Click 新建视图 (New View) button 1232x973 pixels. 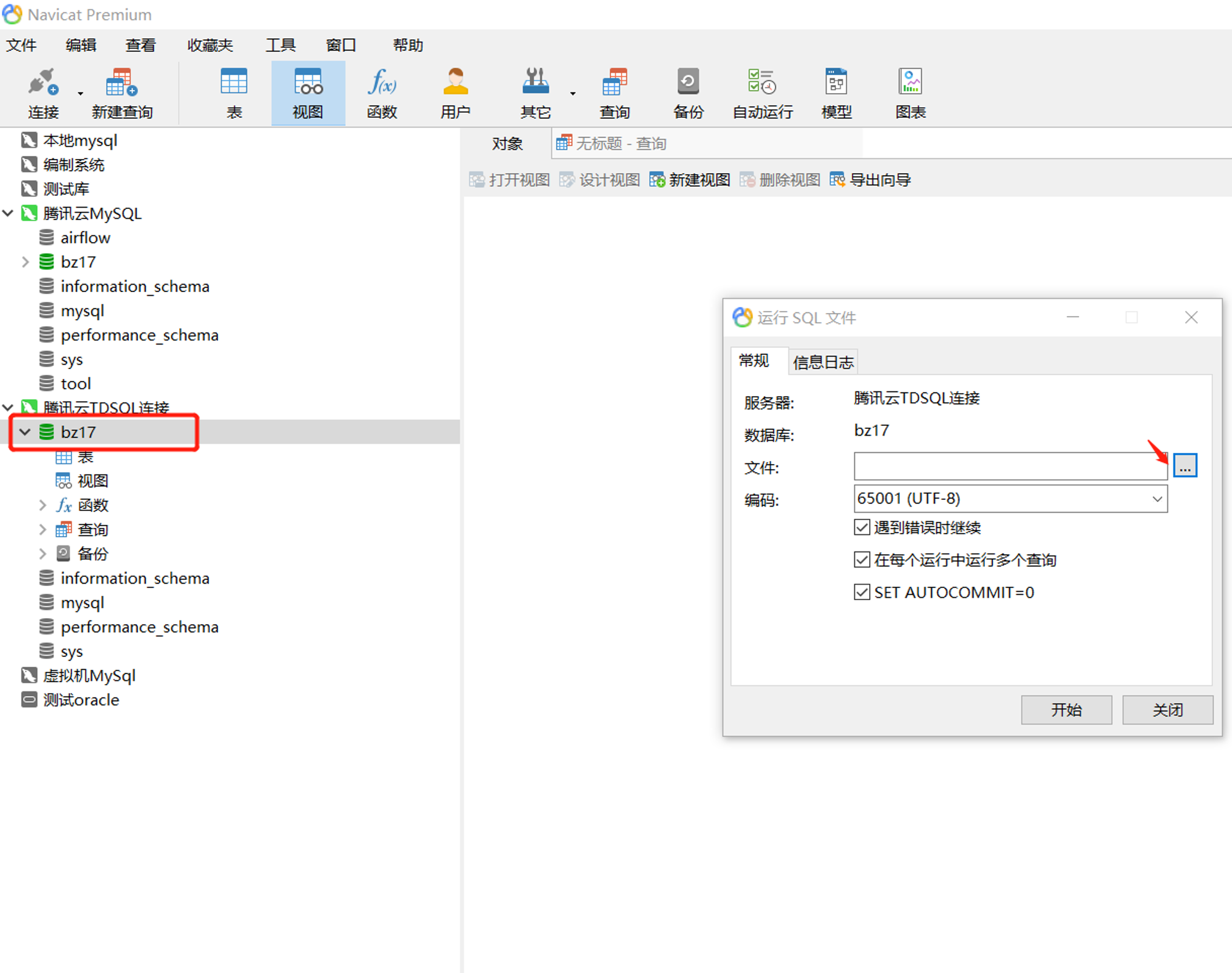pyautogui.click(x=689, y=180)
